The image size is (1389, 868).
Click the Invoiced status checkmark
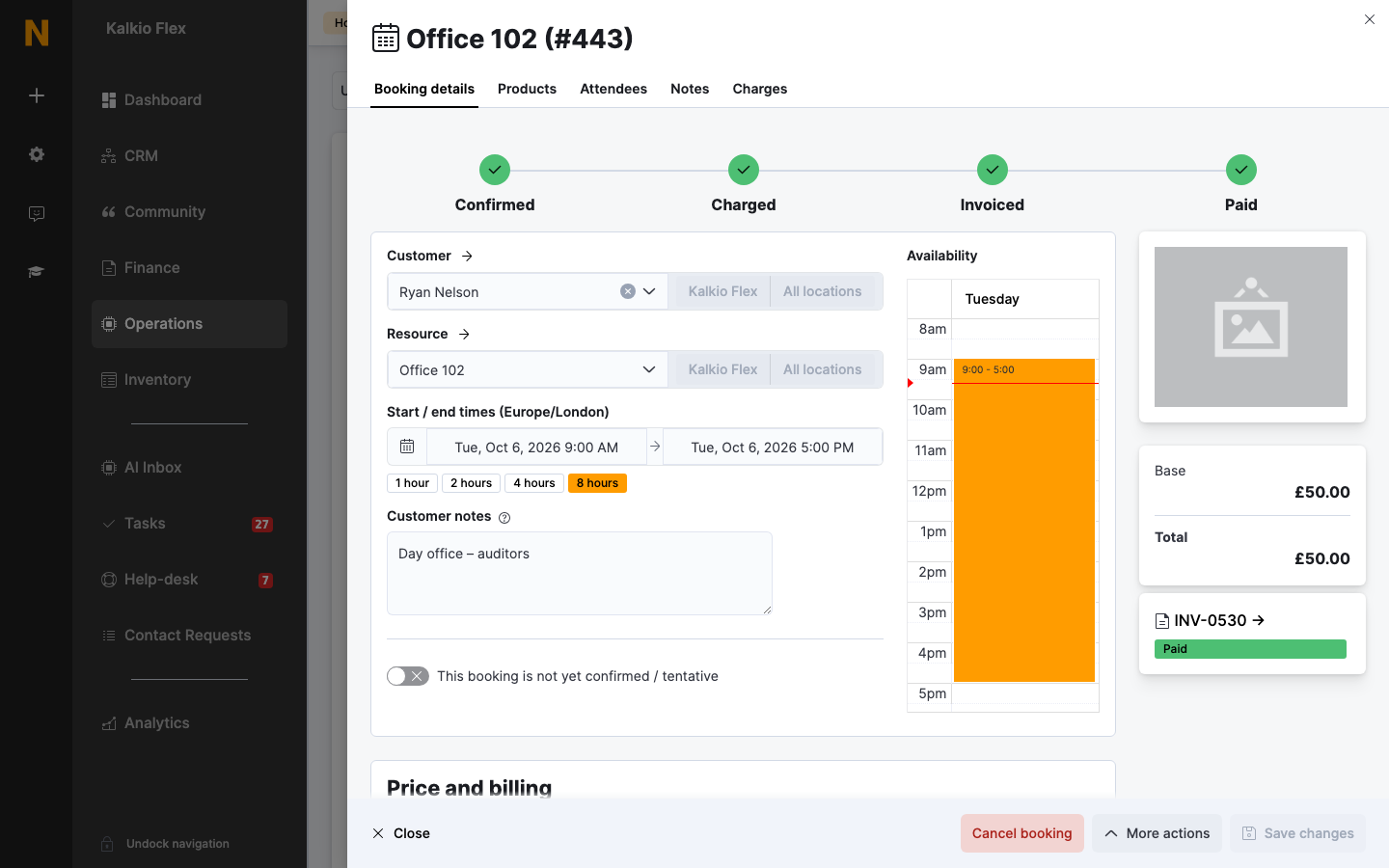point(993,170)
